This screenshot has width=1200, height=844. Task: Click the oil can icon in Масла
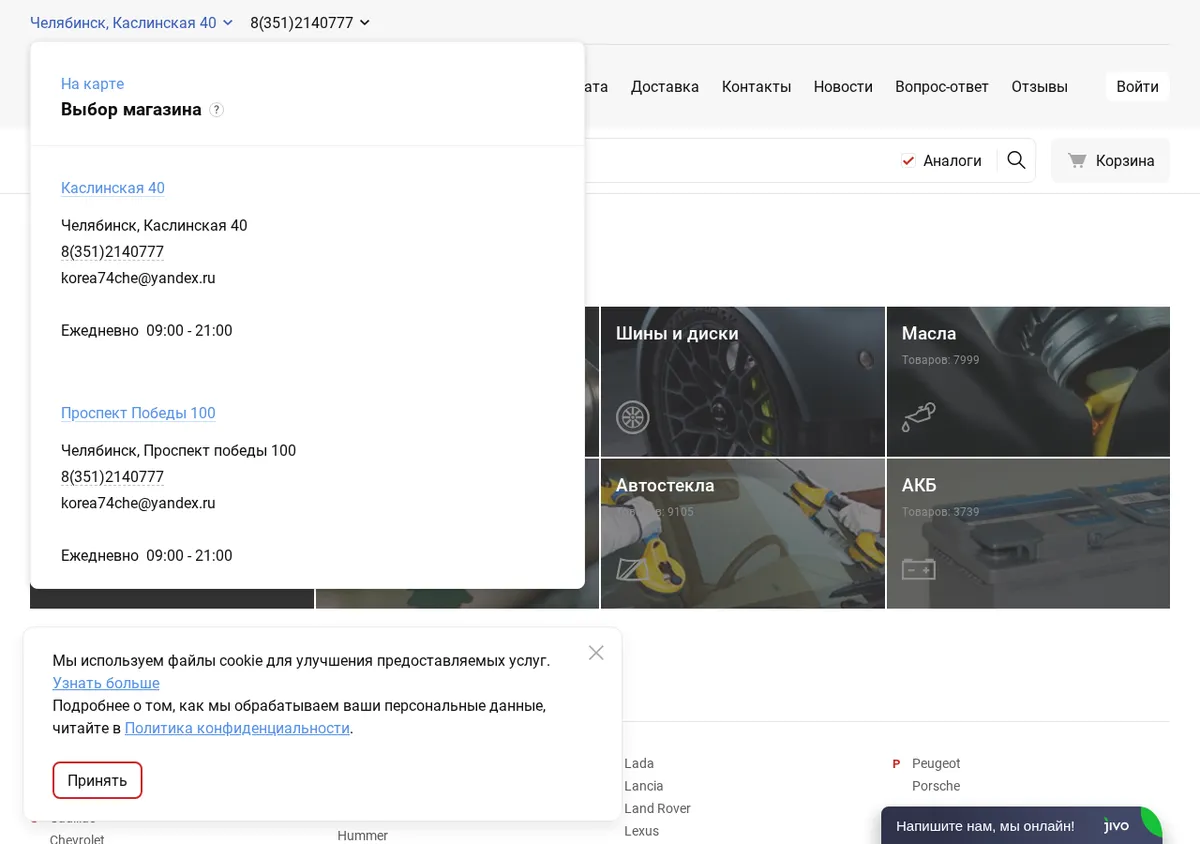tap(918, 416)
